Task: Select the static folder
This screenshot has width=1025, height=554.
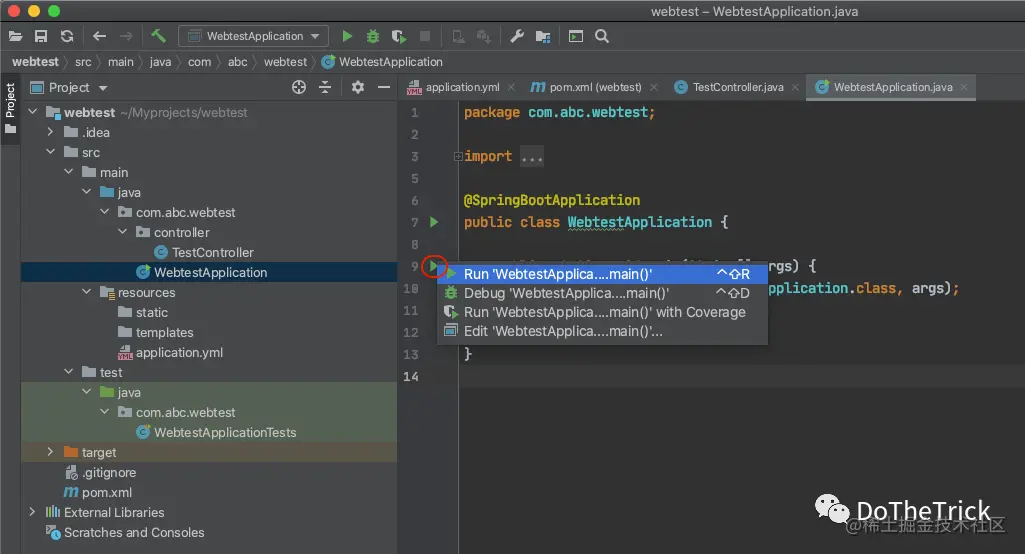Action: click(152, 313)
